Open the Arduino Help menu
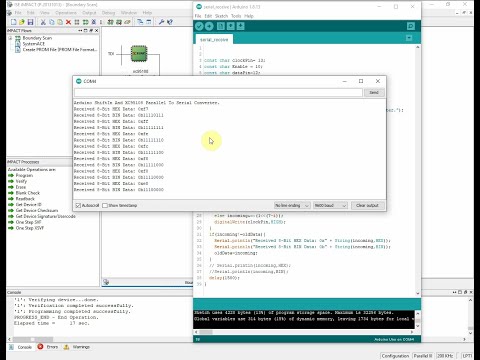Image resolution: width=480 pixels, height=360 pixels. click(249, 16)
